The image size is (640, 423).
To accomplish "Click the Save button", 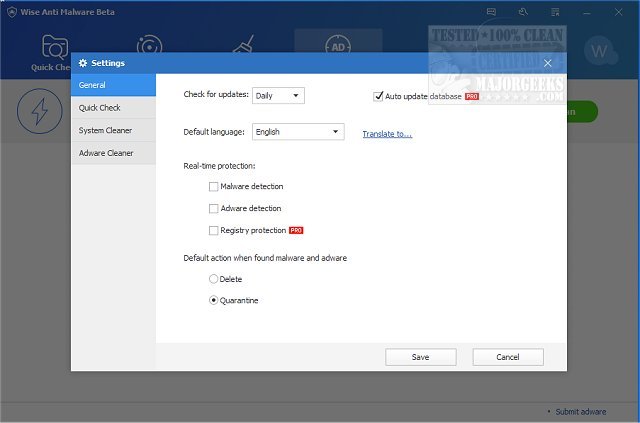I will pos(421,357).
